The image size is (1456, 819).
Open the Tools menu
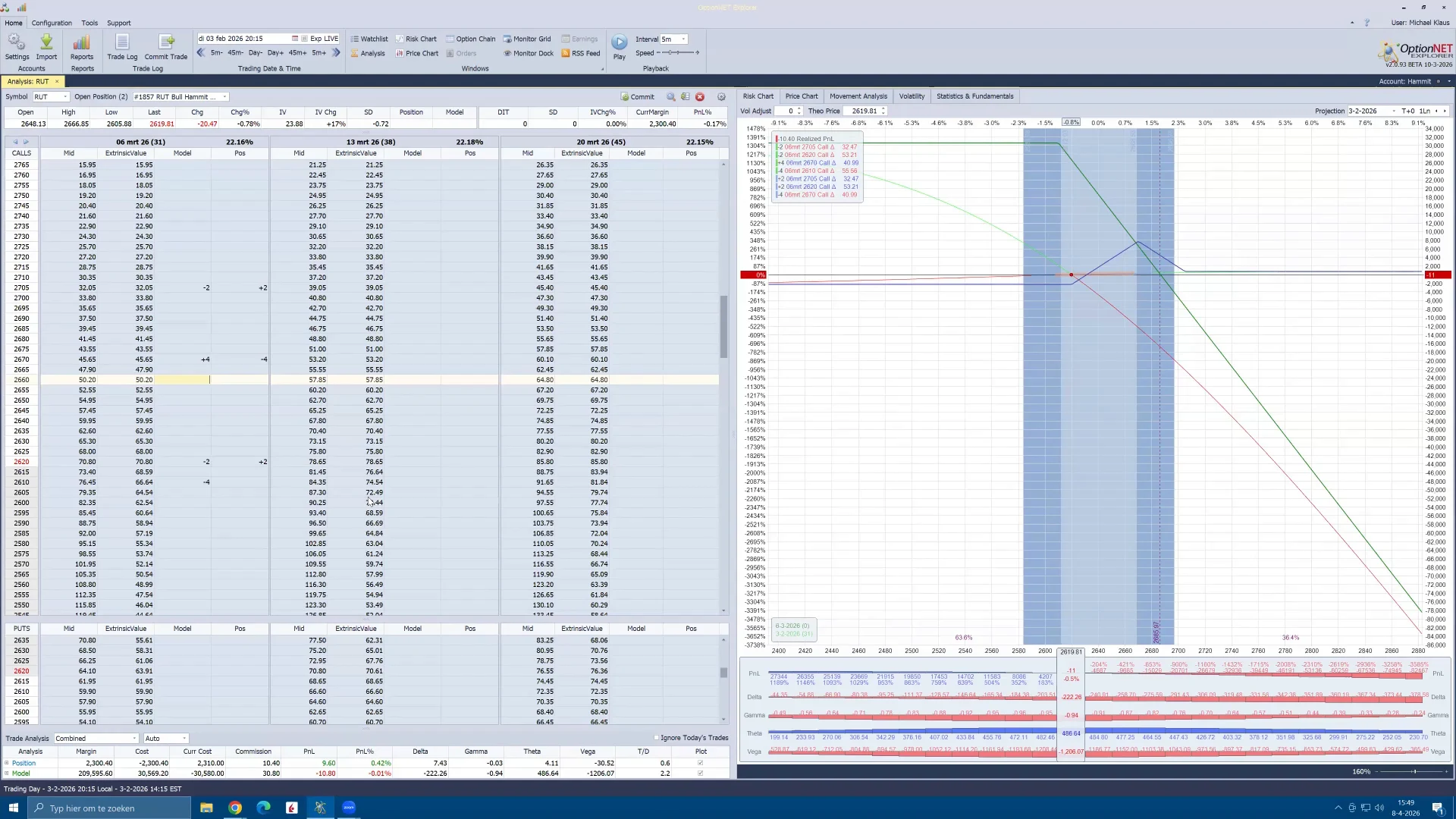pos(89,23)
